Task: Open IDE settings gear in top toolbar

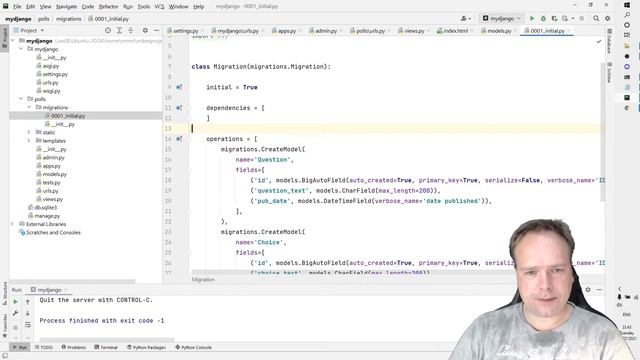Action: 607,18
